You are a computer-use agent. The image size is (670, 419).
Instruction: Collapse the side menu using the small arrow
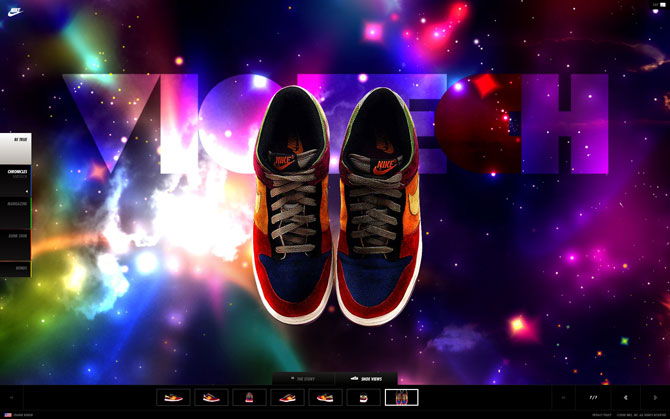(x=27, y=191)
